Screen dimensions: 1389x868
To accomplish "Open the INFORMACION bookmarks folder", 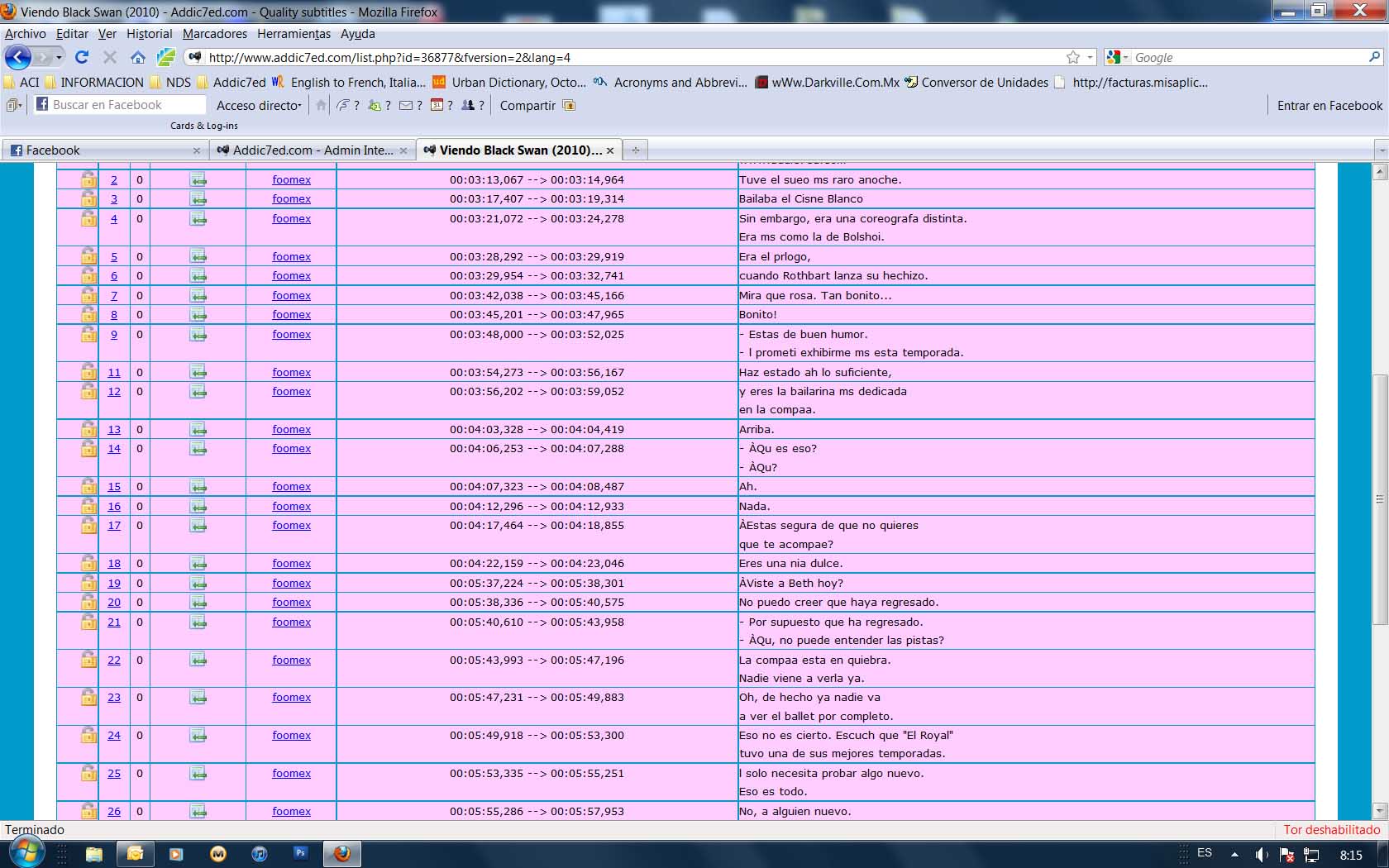I will (x=94, y=82).
